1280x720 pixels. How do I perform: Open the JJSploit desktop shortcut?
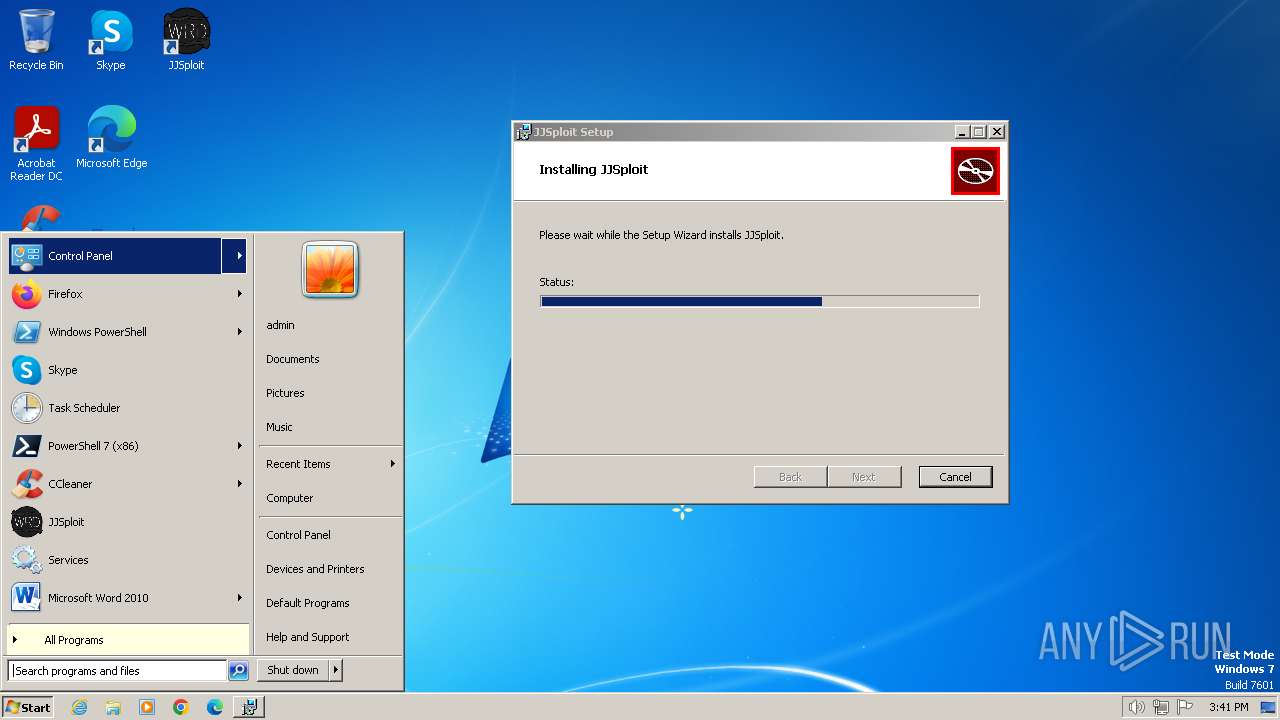point(186,40)
